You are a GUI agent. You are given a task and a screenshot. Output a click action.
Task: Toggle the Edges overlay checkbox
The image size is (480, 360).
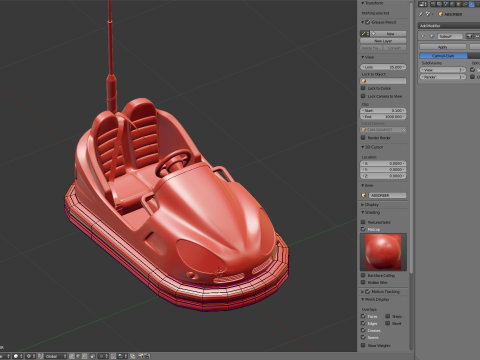coord(363,323)
